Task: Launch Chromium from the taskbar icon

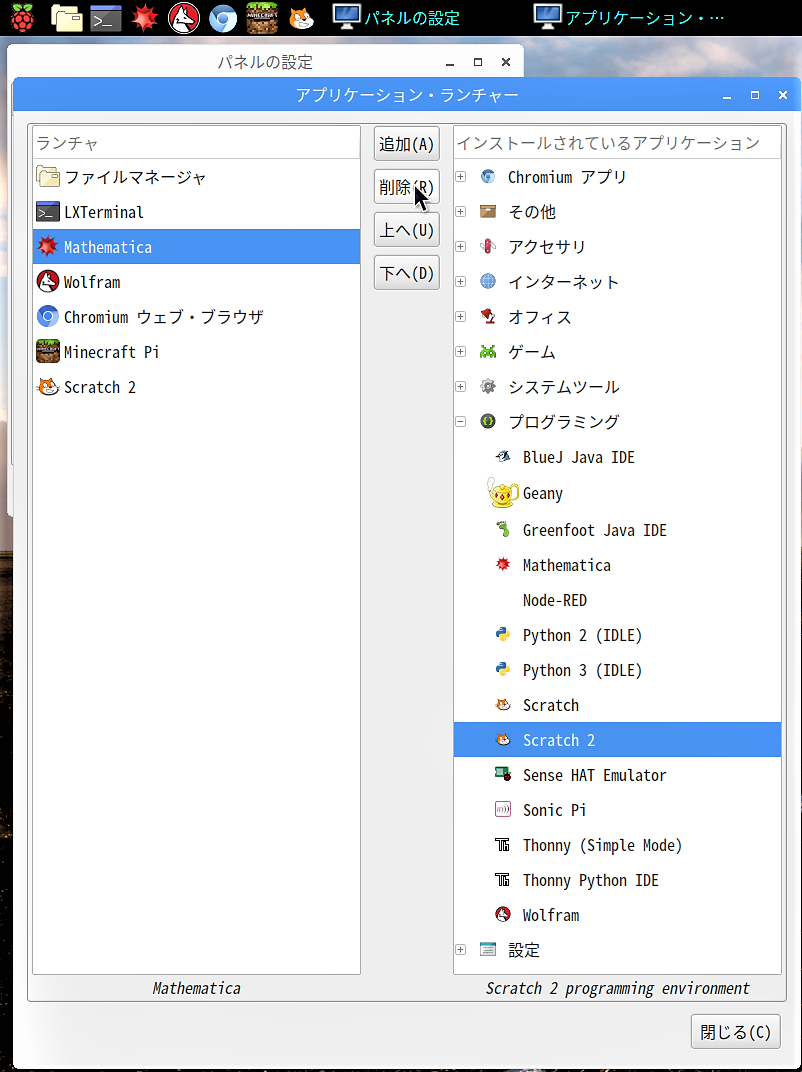Action: click(223, 18)
